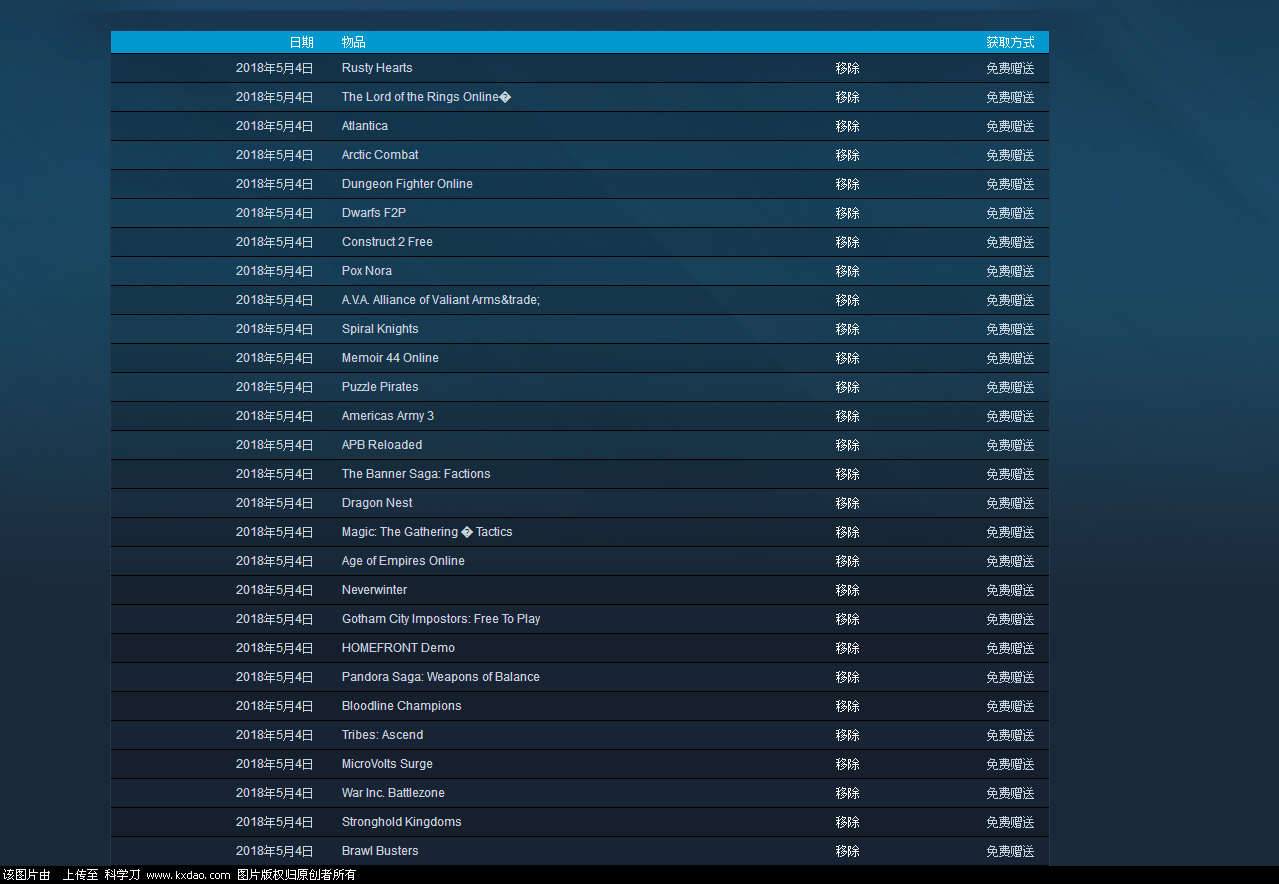Click the 物品 column header
This screenshot has height=884, width=1279.
[x=353, y=42]
